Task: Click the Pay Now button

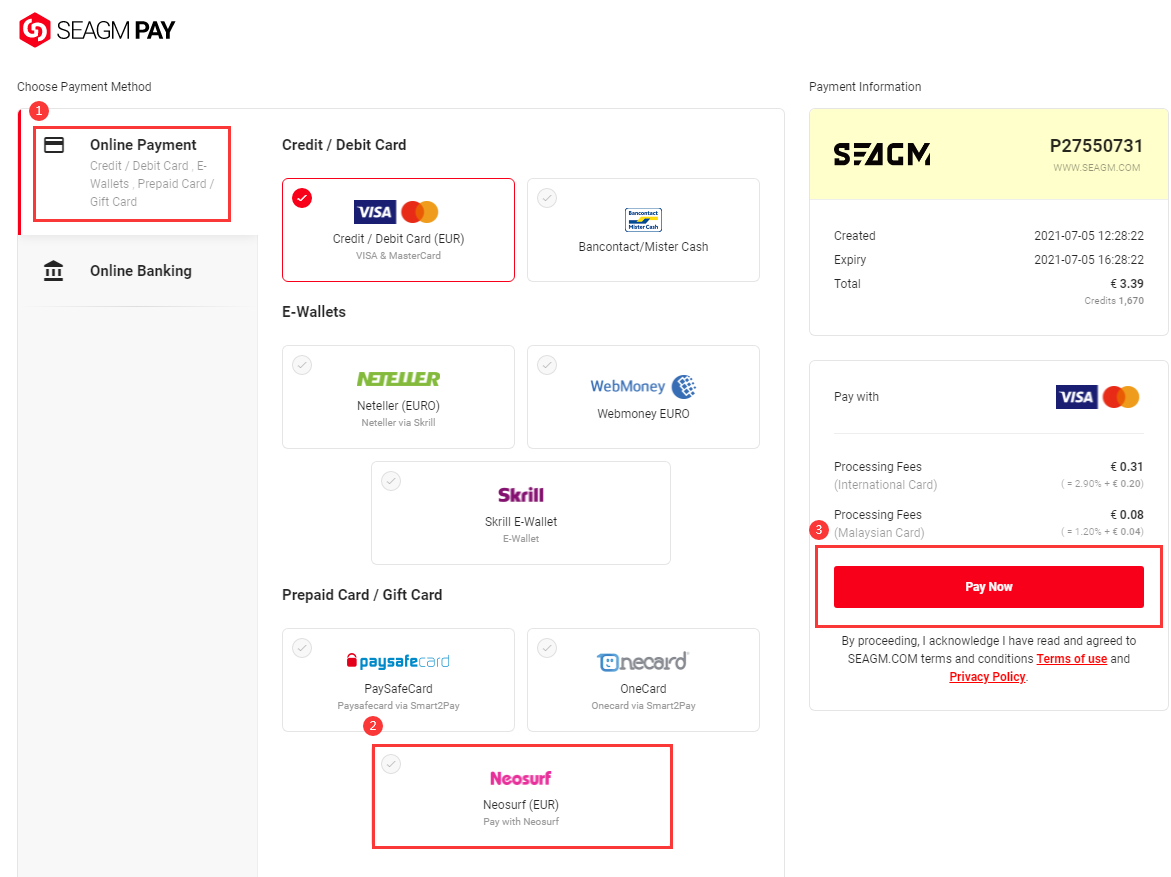Action: click(x=988, y=586)
